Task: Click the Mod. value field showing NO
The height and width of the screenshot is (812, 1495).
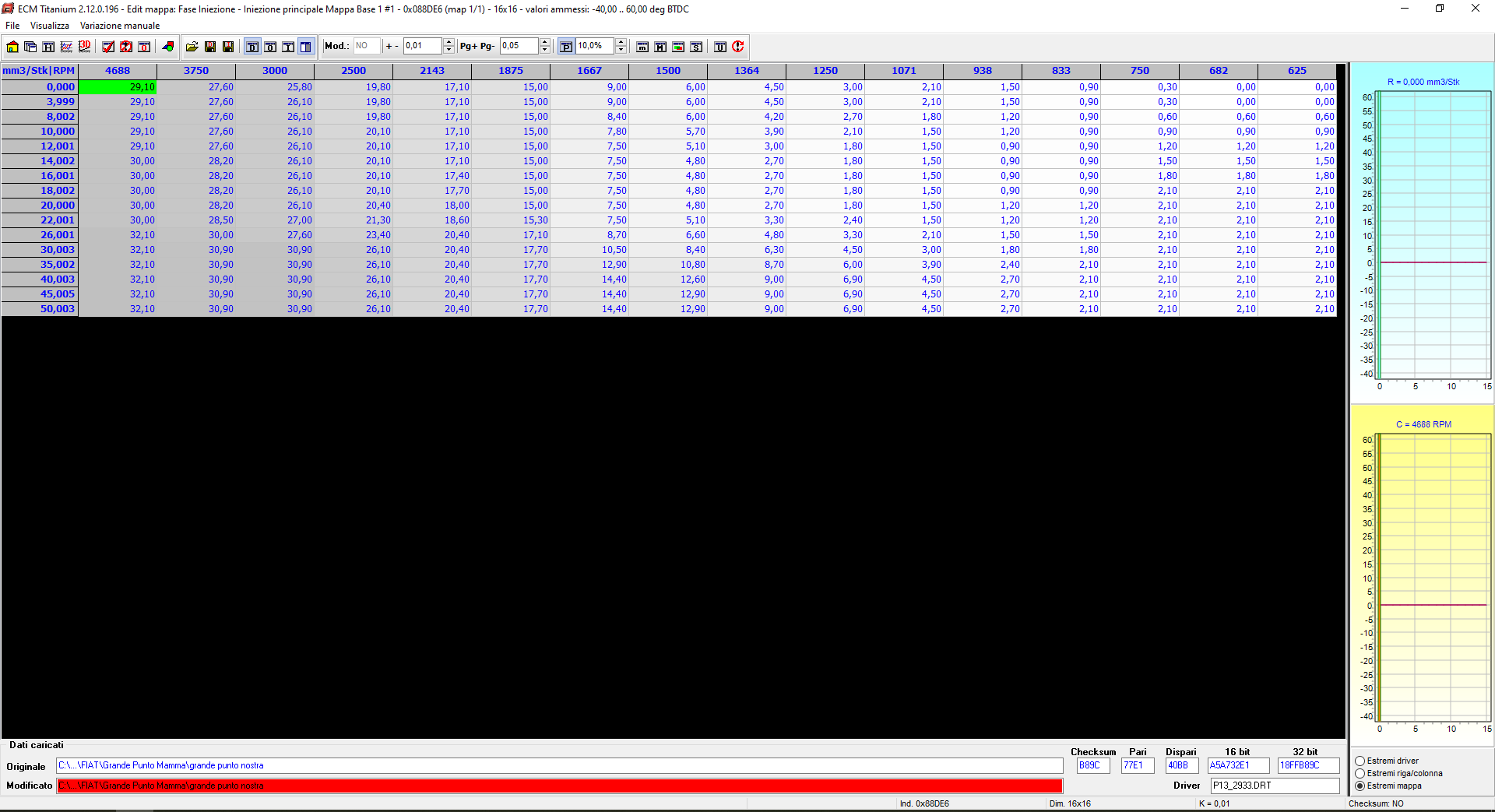Action: point(367,46)
